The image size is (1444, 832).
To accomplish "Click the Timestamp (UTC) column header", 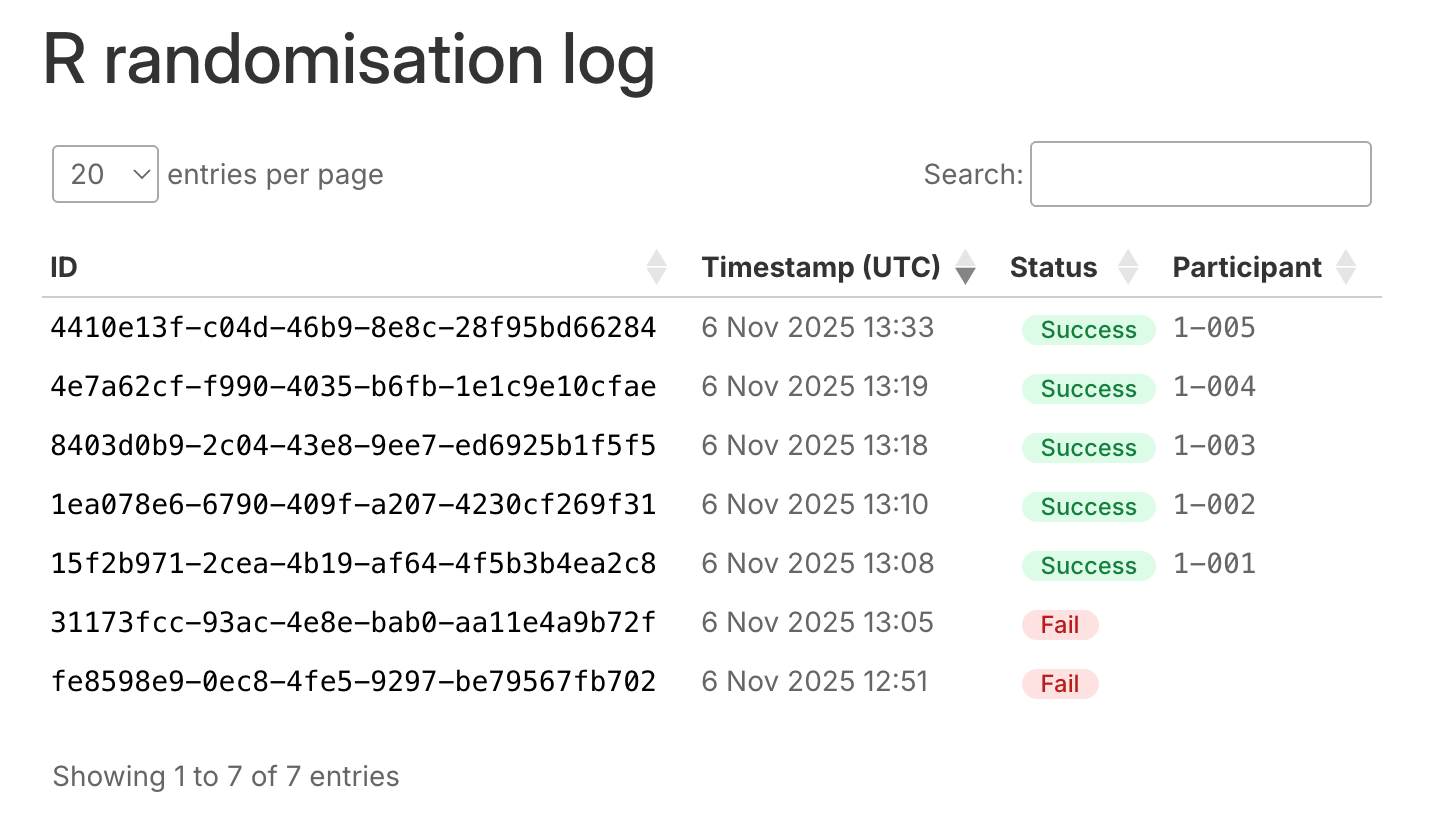I will click(x=821, y=267).
